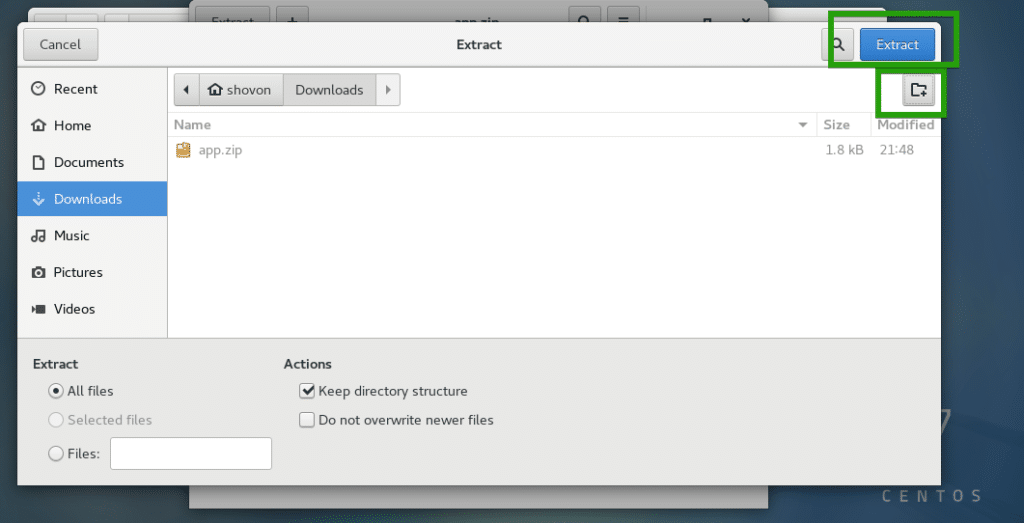Open the Music folder in sidebar
The width and height of the screenshot is (1024, 523).
click(71, 236)
